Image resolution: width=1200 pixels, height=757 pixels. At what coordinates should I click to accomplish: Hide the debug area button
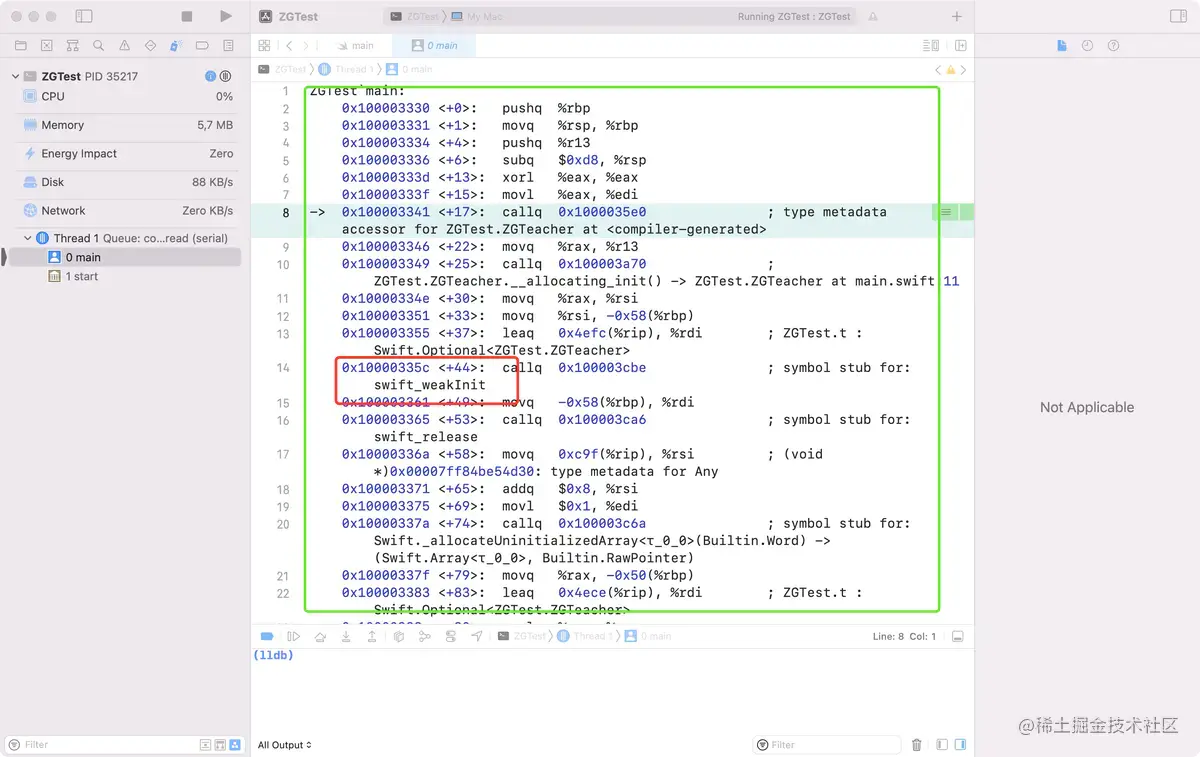point(957,636)
